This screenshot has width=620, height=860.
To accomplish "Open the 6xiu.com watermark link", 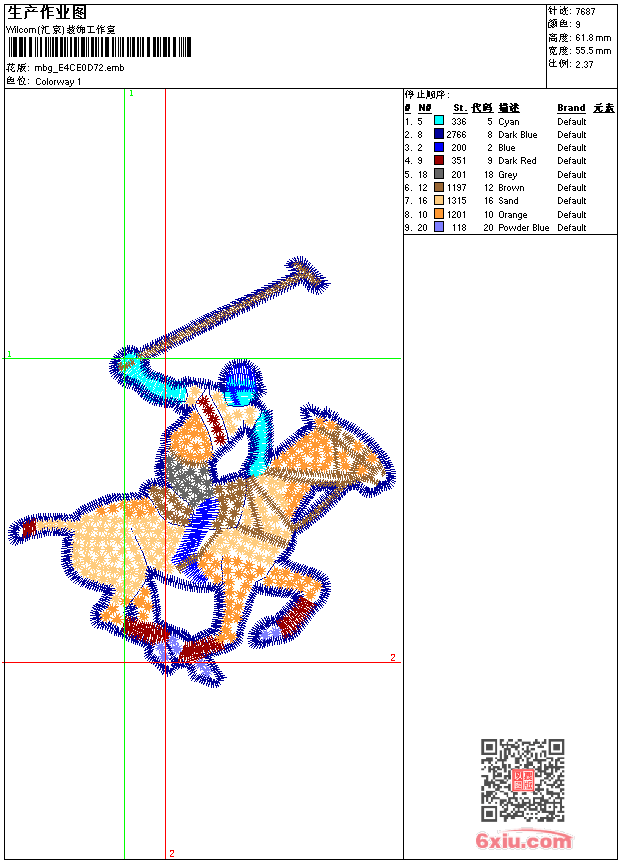I will tap(523, 841).
